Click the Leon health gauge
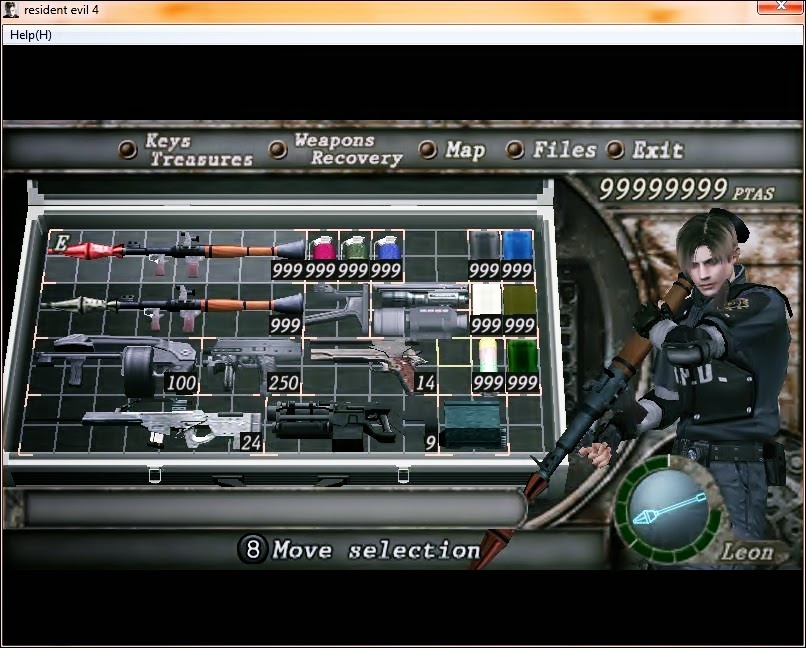 669,511
